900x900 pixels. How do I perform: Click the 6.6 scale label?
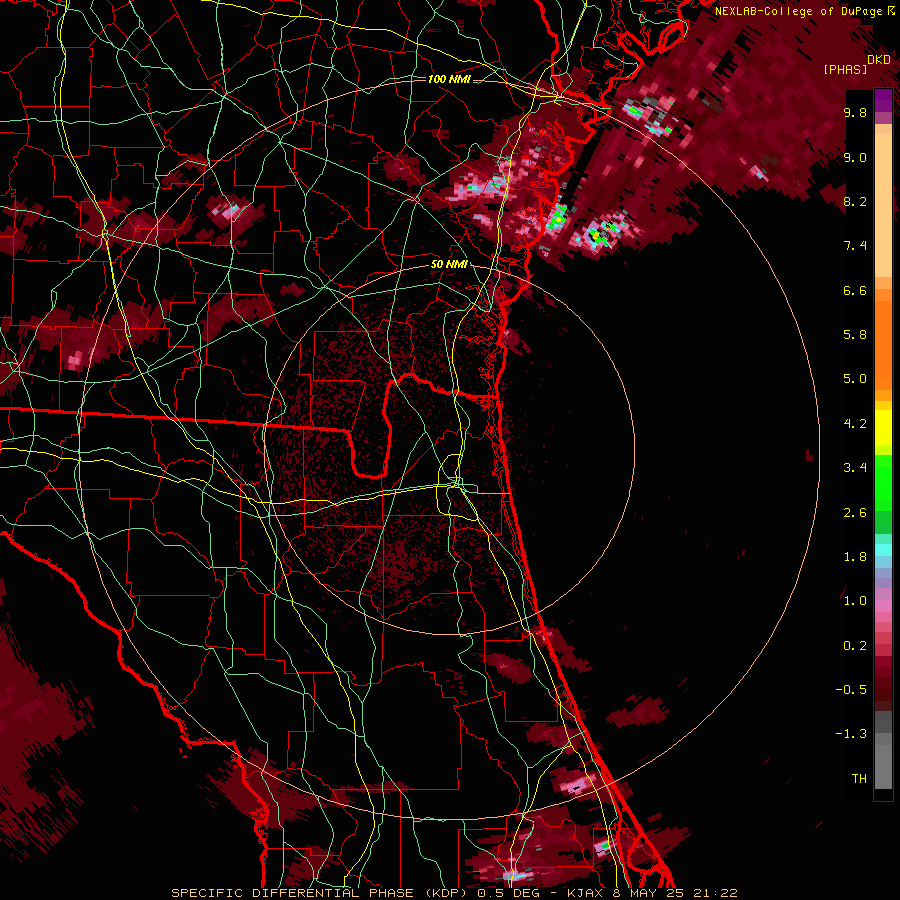point(855,290)
